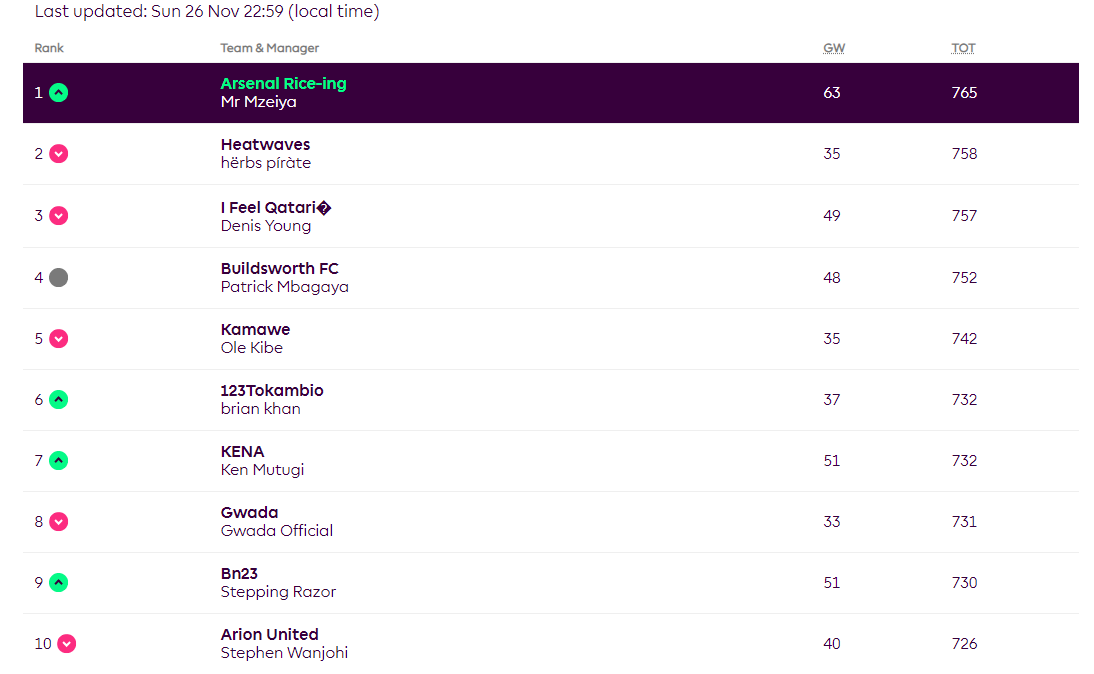
Task: Click the Rank column header
Action: point(49,48)
